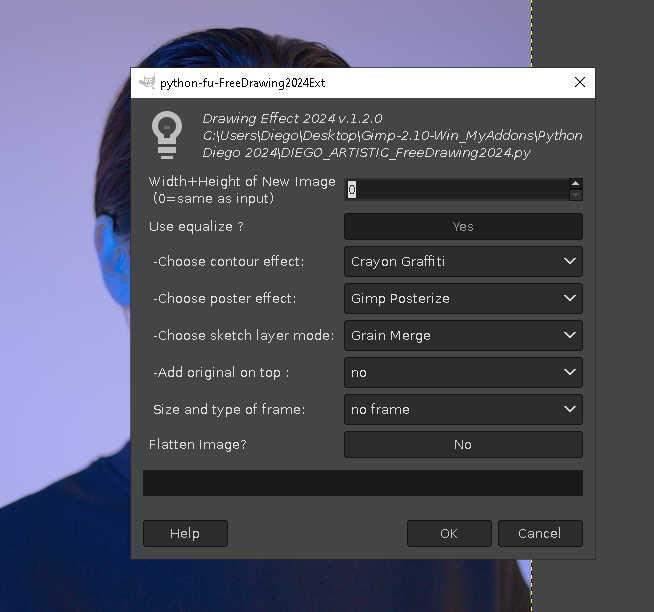
Task: Click the Cancel button
Action: point(540,534)
